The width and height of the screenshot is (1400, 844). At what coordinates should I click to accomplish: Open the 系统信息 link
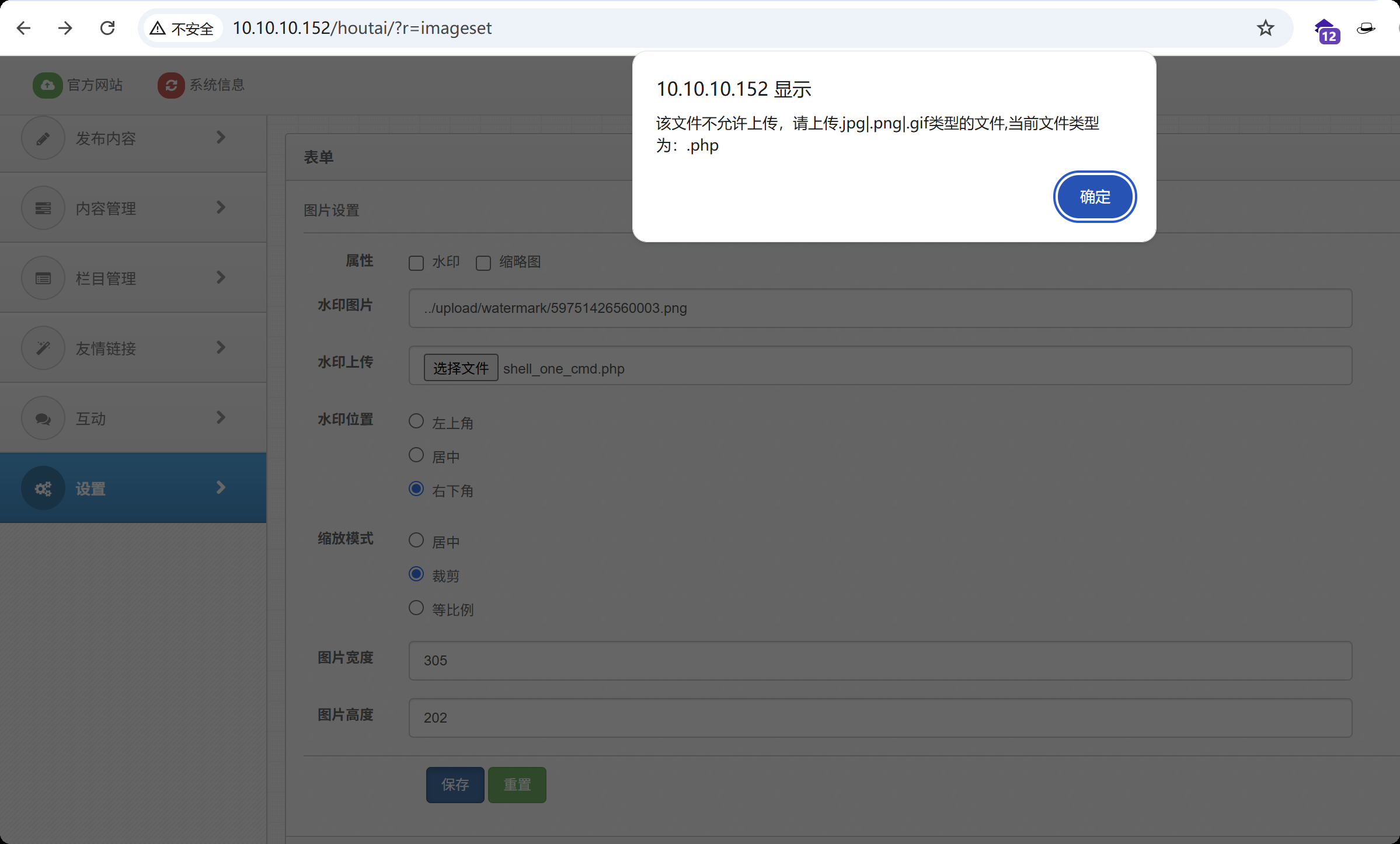pyautogui.click(x=217, y=85)
